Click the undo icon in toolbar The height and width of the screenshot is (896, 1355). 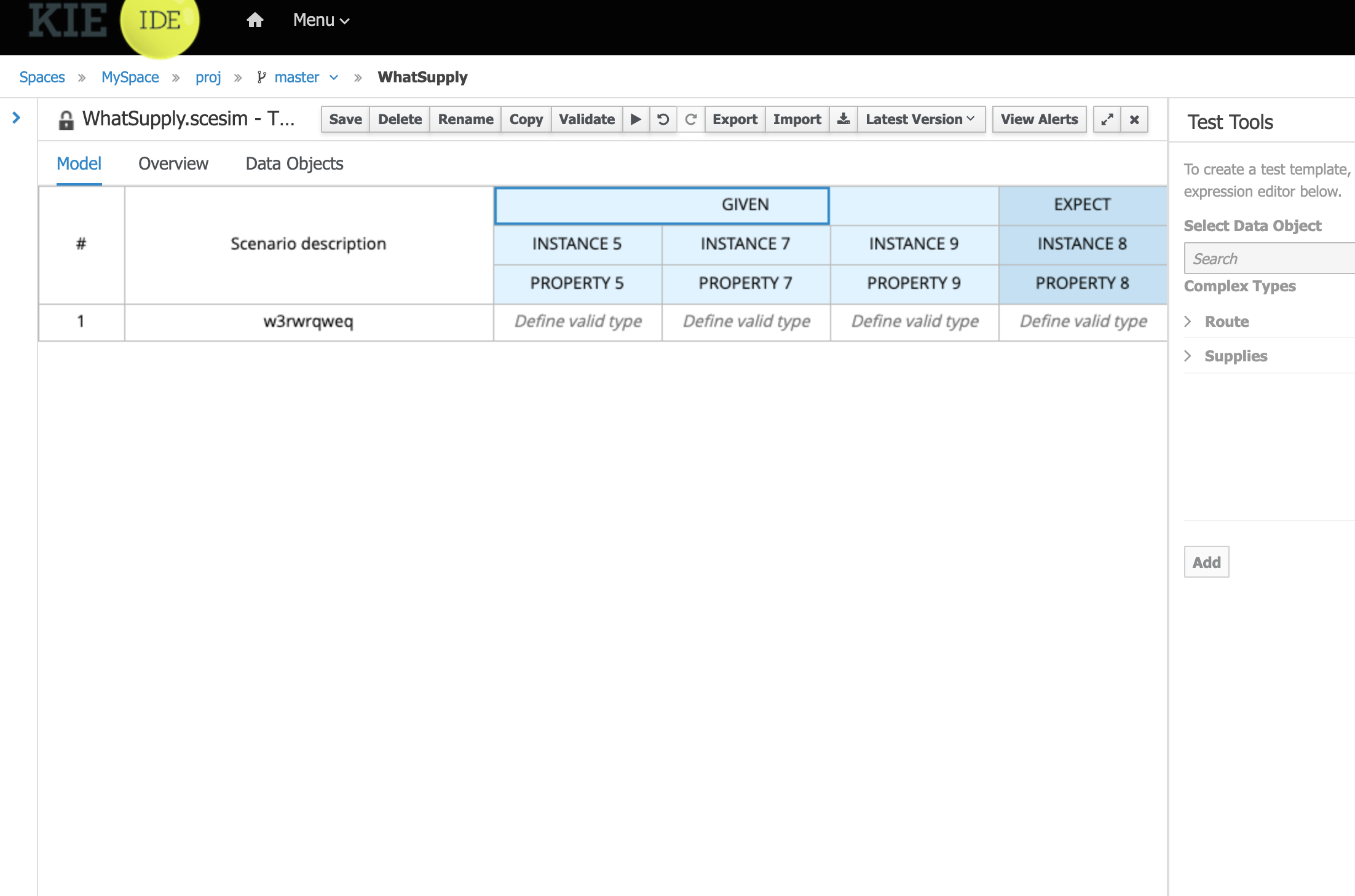(x=663, y=119)
